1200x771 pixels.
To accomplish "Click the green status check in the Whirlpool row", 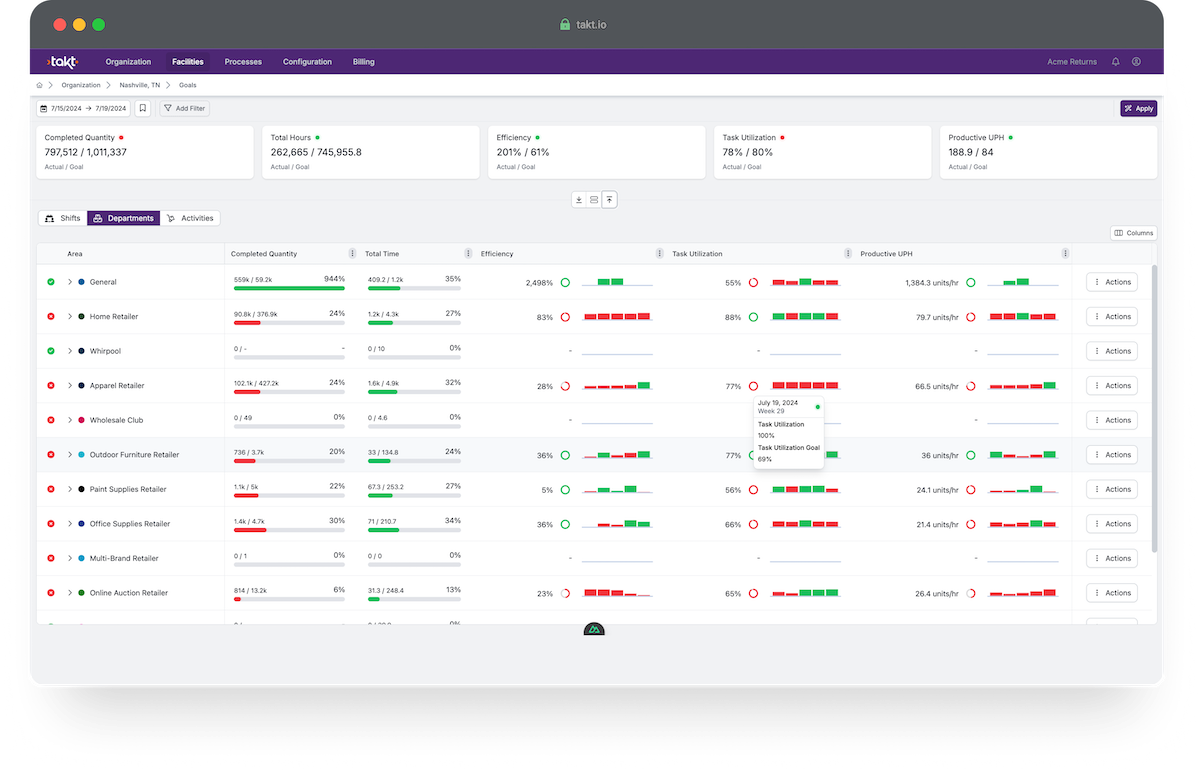I will click(x=51, y=351).
